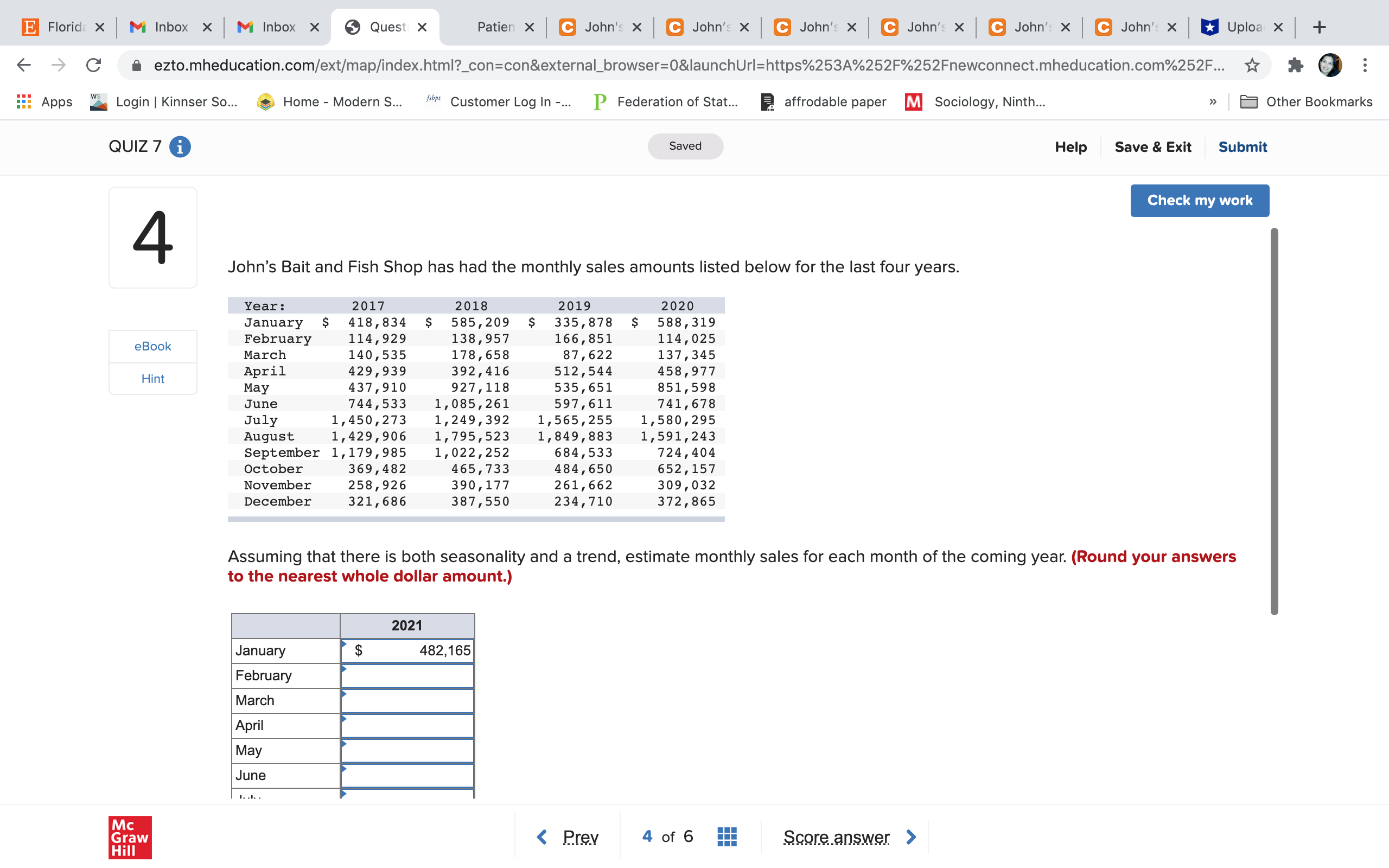
Task: Bookmark this page with star icon
Action: click(1252, 65)
